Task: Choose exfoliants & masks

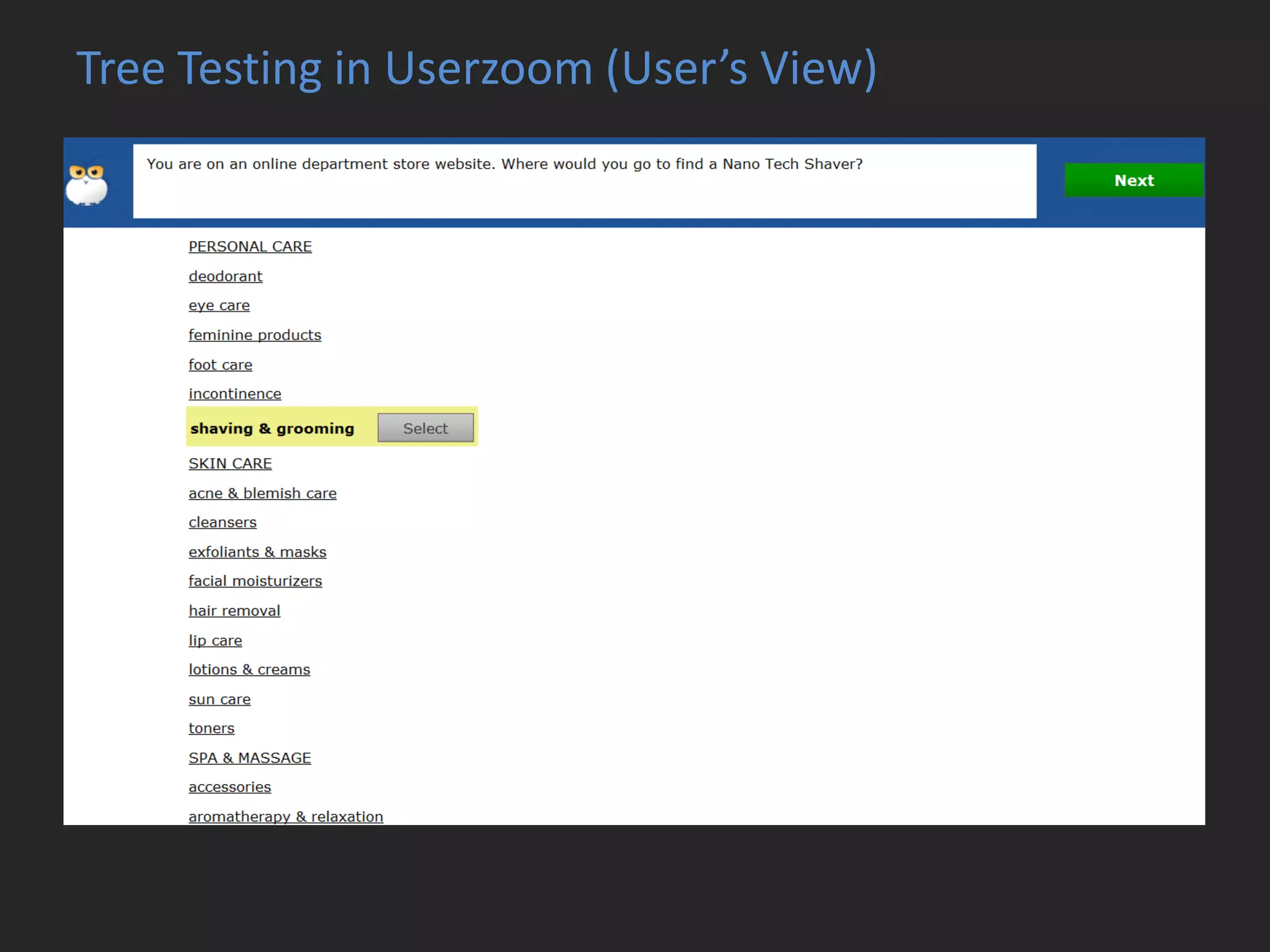Action: pyautogui.click(x=257, y=552)
